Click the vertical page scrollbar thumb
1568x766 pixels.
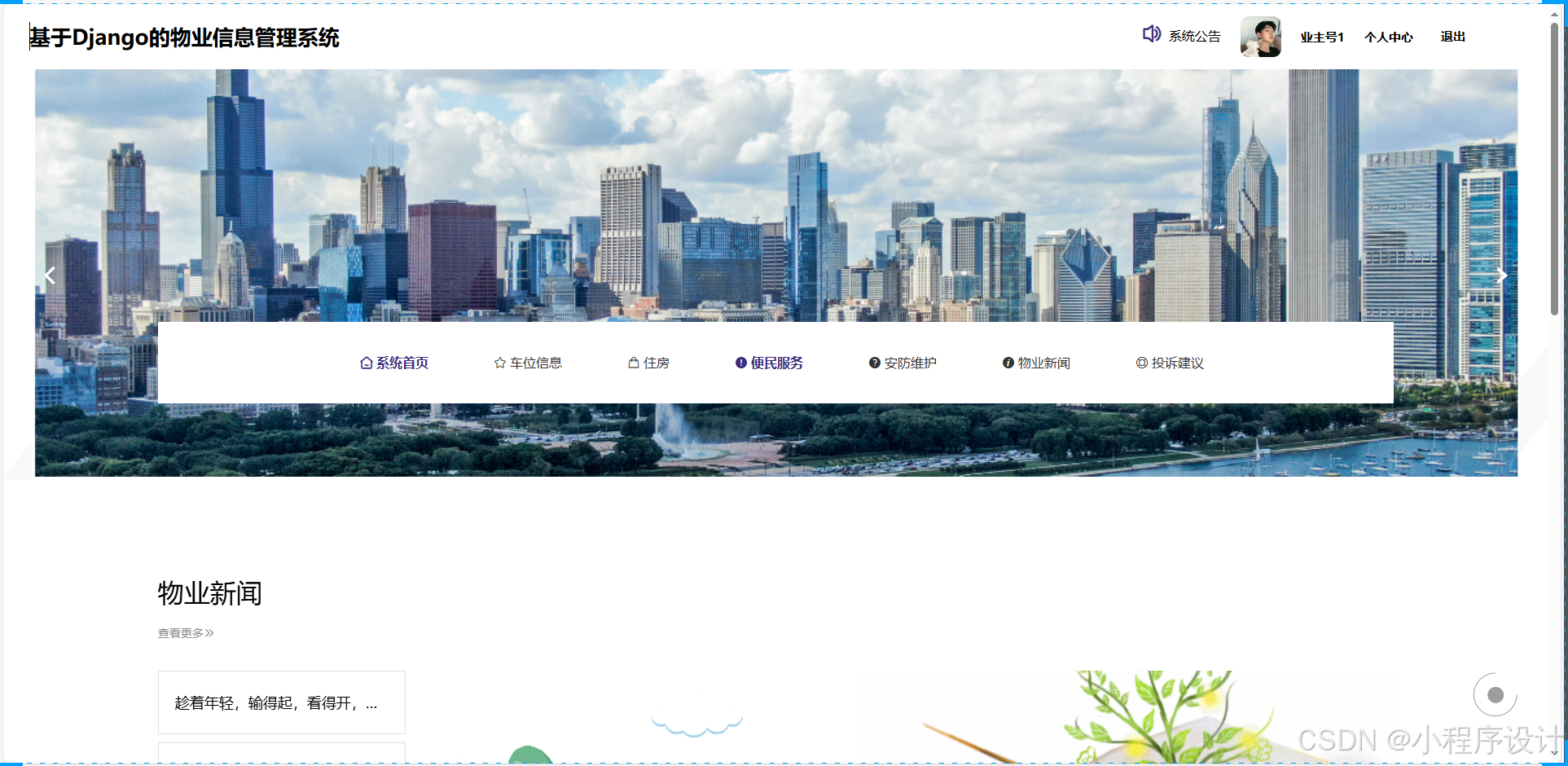[1554, 169]
